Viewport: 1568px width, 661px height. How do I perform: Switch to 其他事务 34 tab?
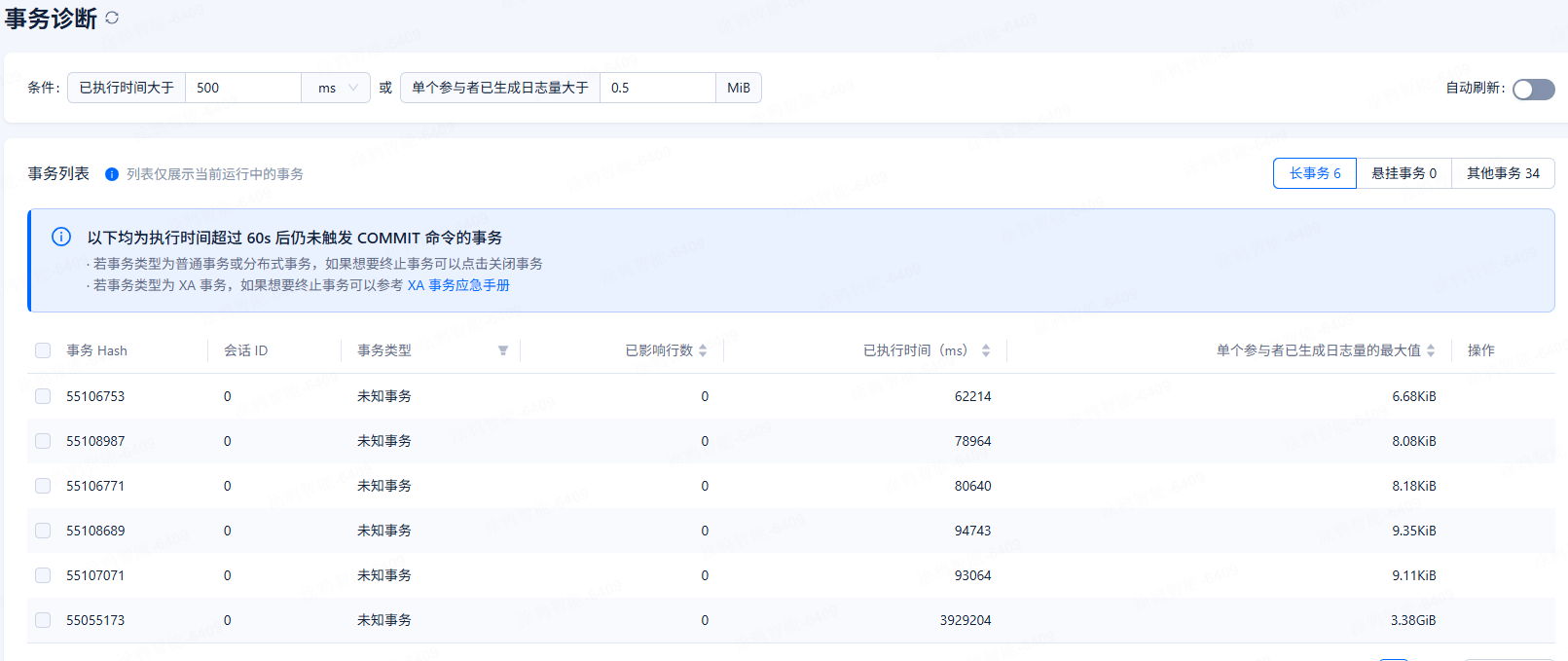(1503, 173)
